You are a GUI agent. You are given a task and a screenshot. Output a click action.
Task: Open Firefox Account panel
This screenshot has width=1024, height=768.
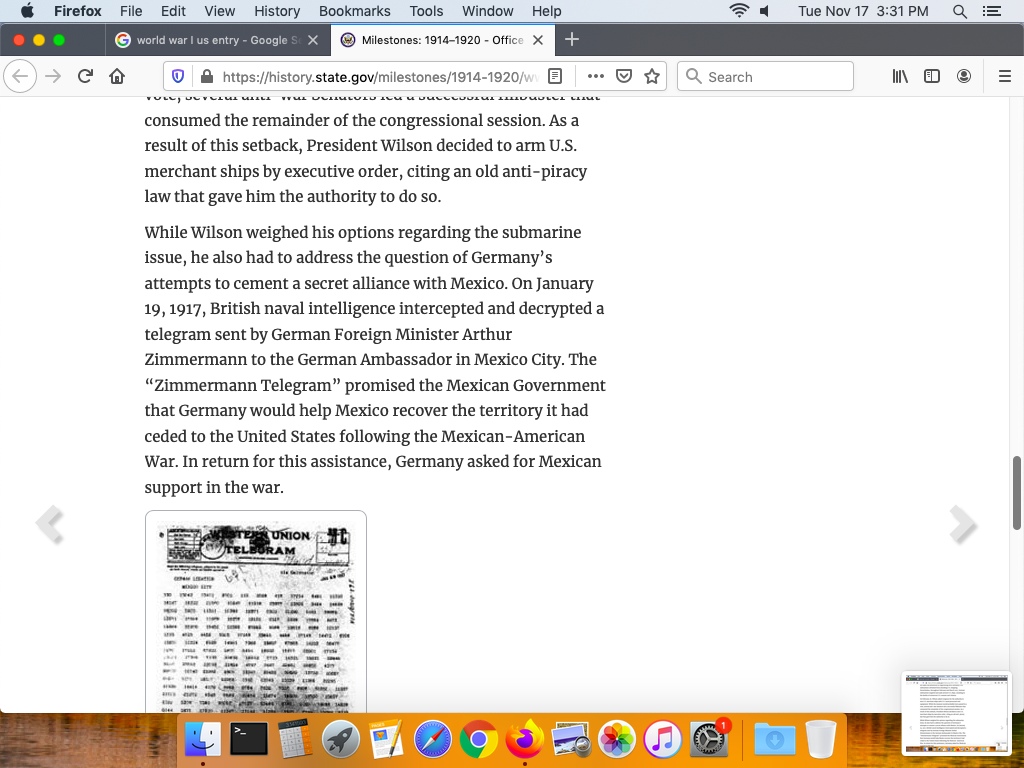click(964, 77)
